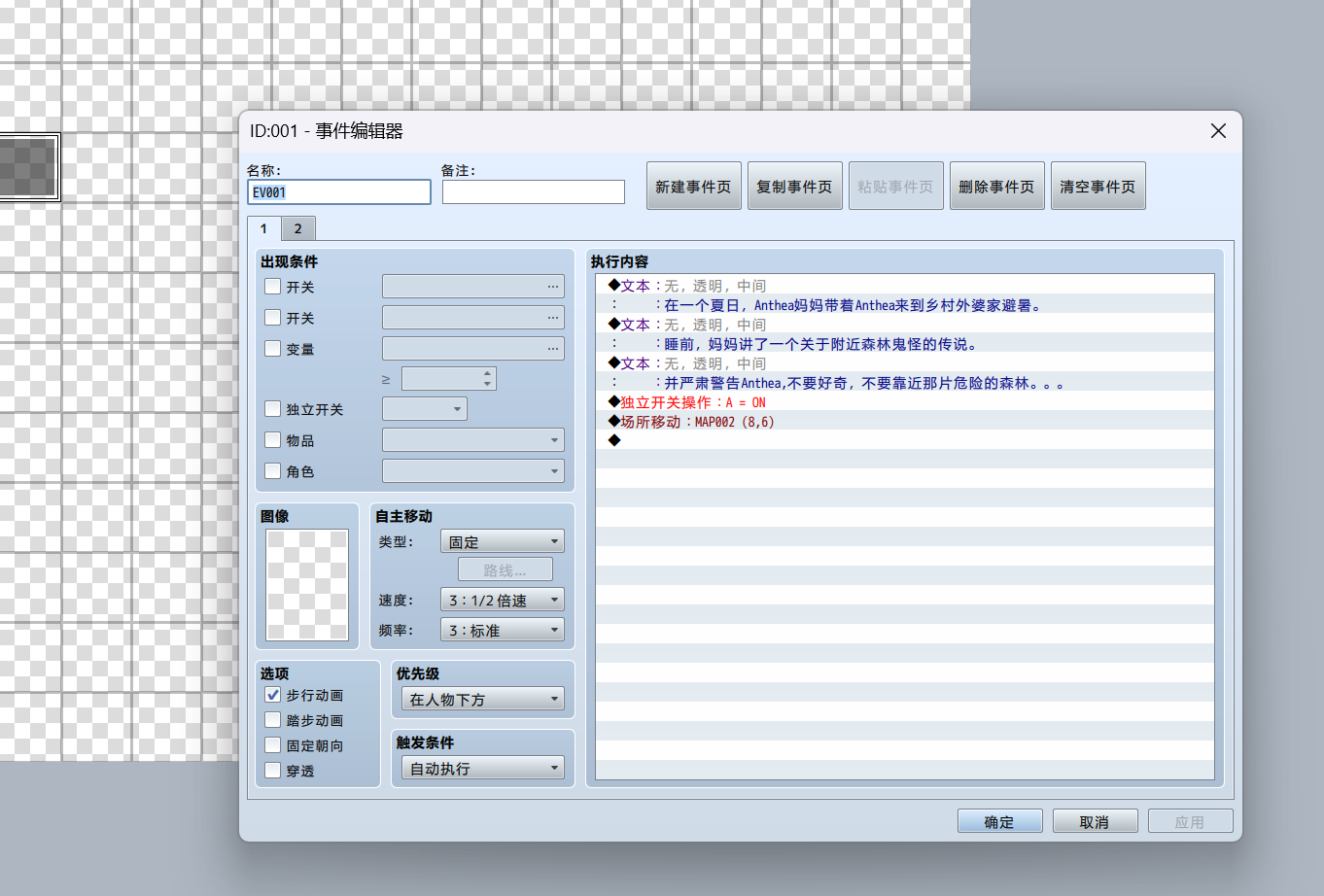Check the 固定朝向 option
1324x896 pixels.
273,745
